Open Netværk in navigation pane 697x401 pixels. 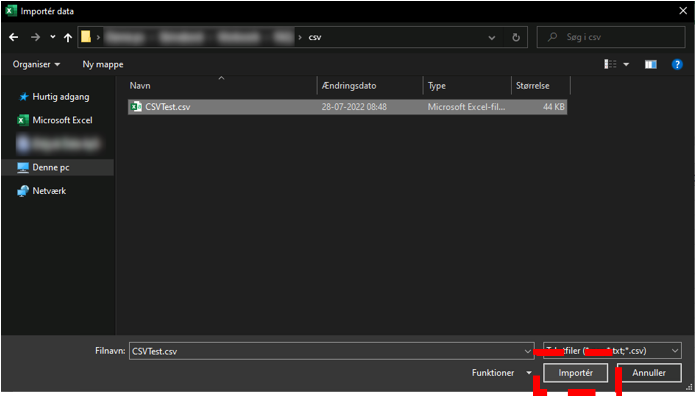49,191
